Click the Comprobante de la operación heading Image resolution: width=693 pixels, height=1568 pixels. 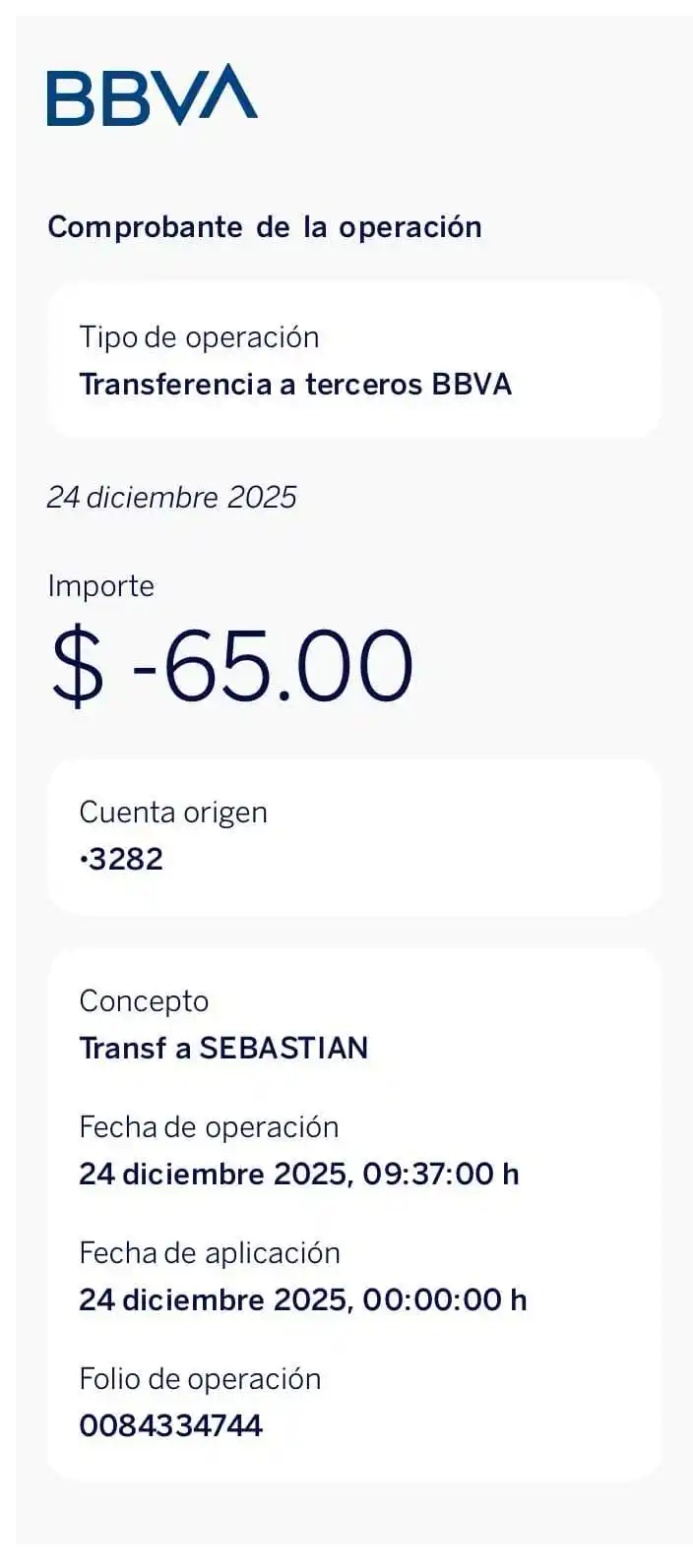265,227
